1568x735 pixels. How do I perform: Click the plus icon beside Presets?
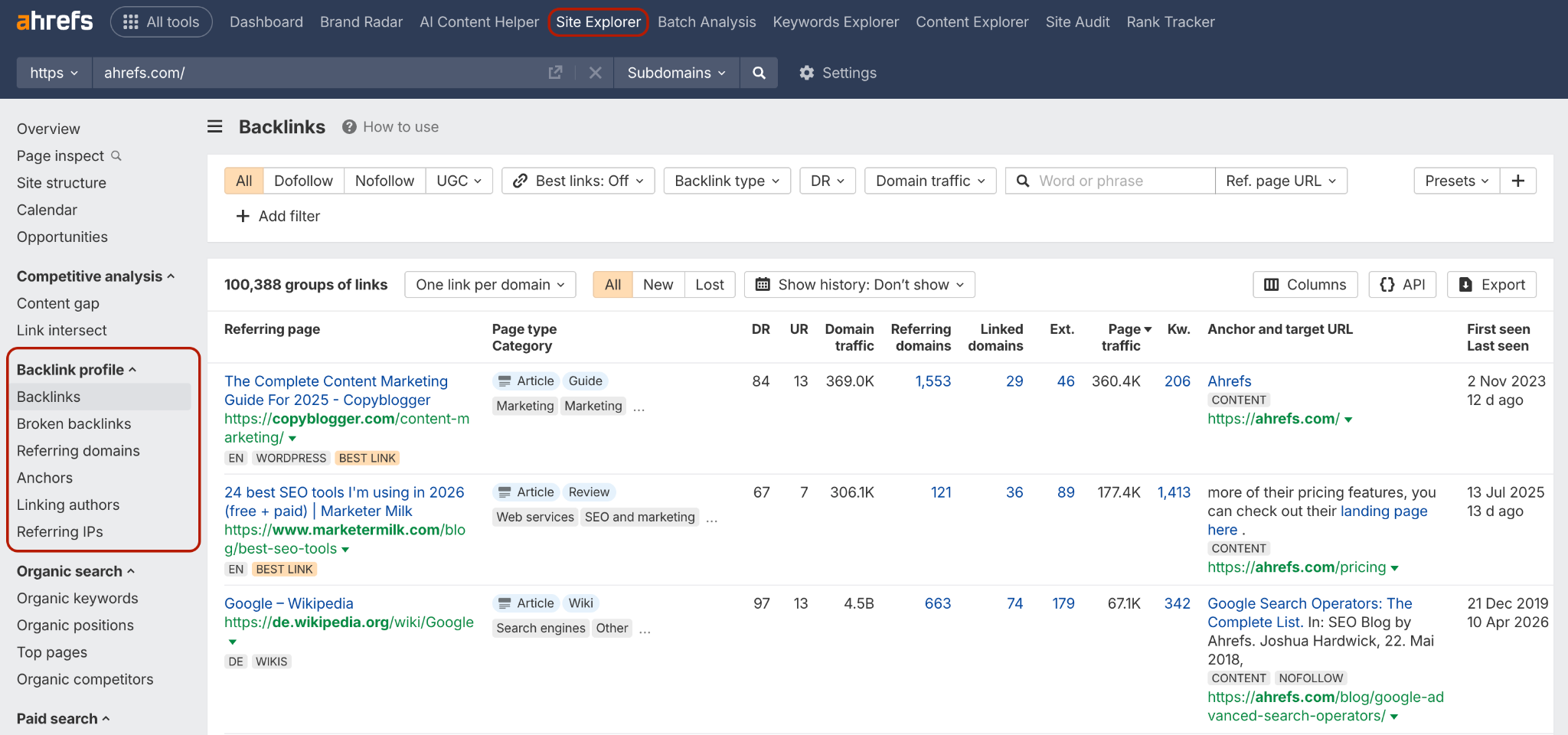pos(1518,181)
